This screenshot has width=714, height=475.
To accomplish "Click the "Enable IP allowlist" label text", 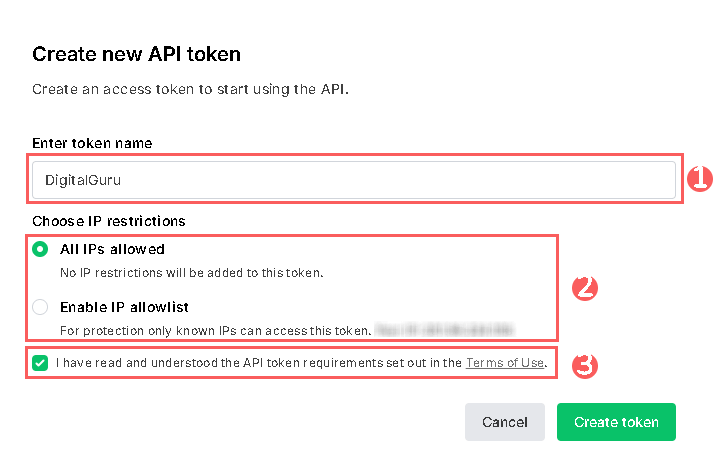I will (124, 307).
